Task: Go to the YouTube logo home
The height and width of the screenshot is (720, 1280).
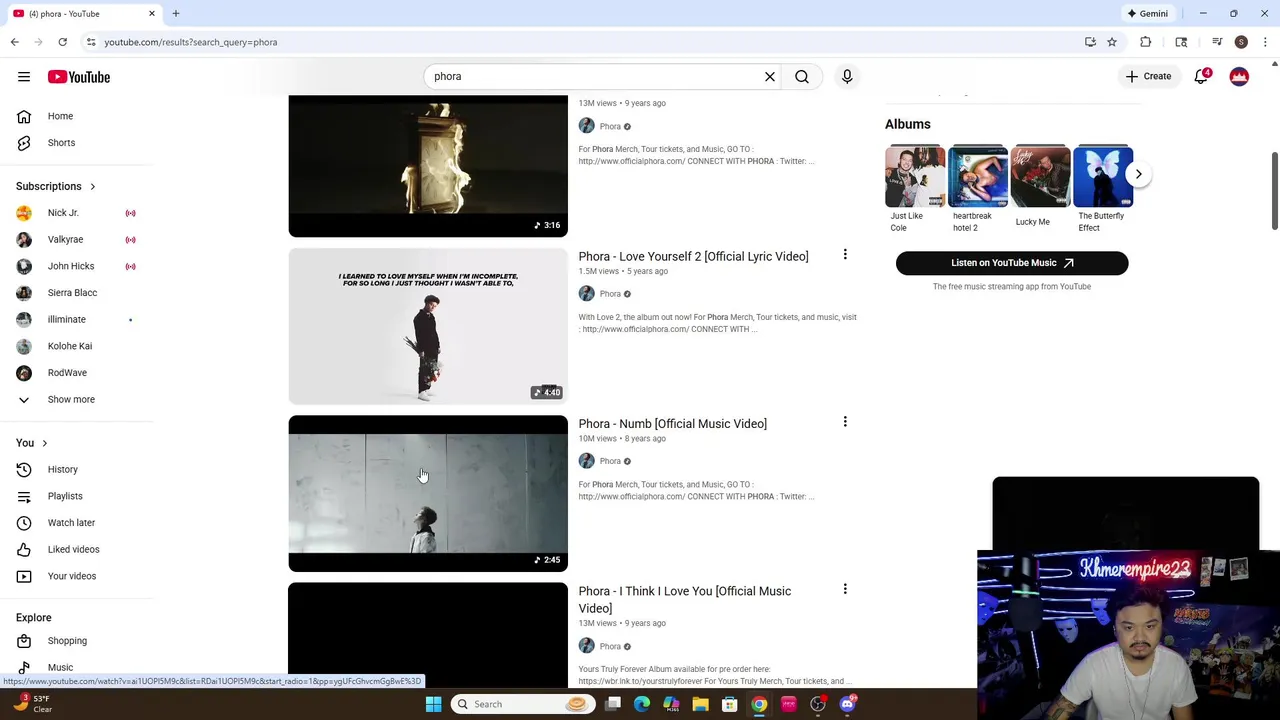Action: click(x=78, y=77)
